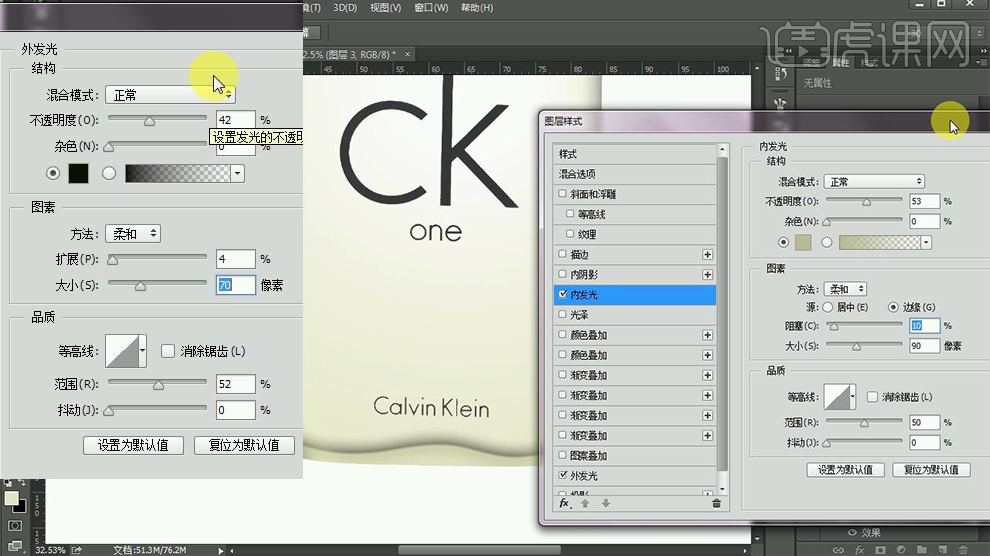
Task: Toggle Quick Mask mode in toolbox
Action: [15, 526]
